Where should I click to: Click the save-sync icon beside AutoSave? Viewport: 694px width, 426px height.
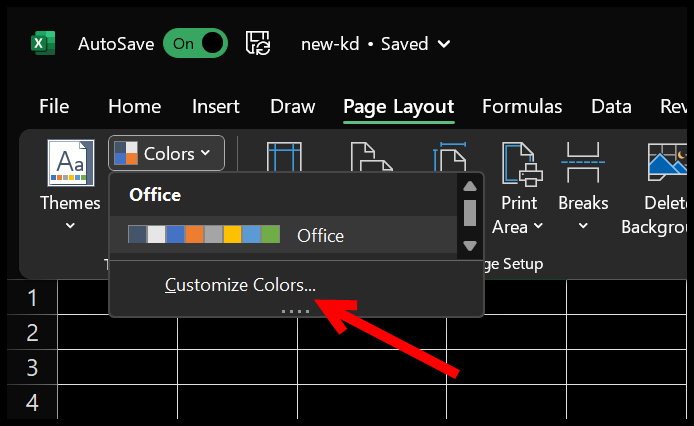coord(258,43)
